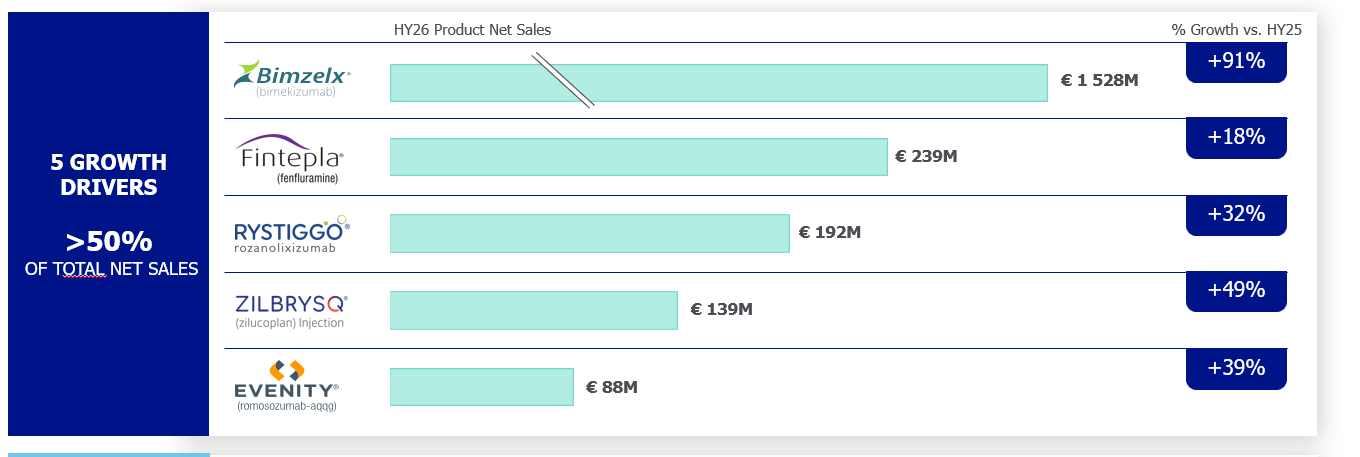Click the '% Growth vs. HY25' header
The image size is (1360, 457).
(x=1236, y=30)
